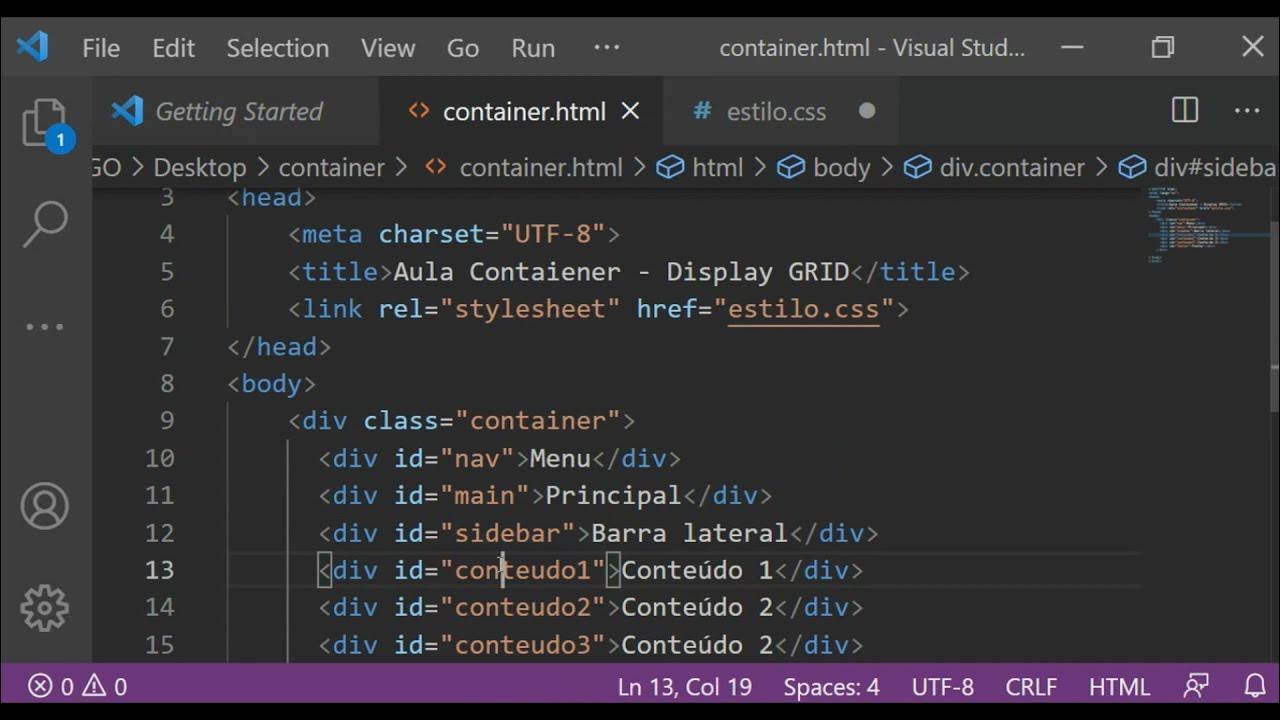Viewport: 1280px width, 720px height.
Task: Open the Explorer view in activity bar
Action: (44, 123)
